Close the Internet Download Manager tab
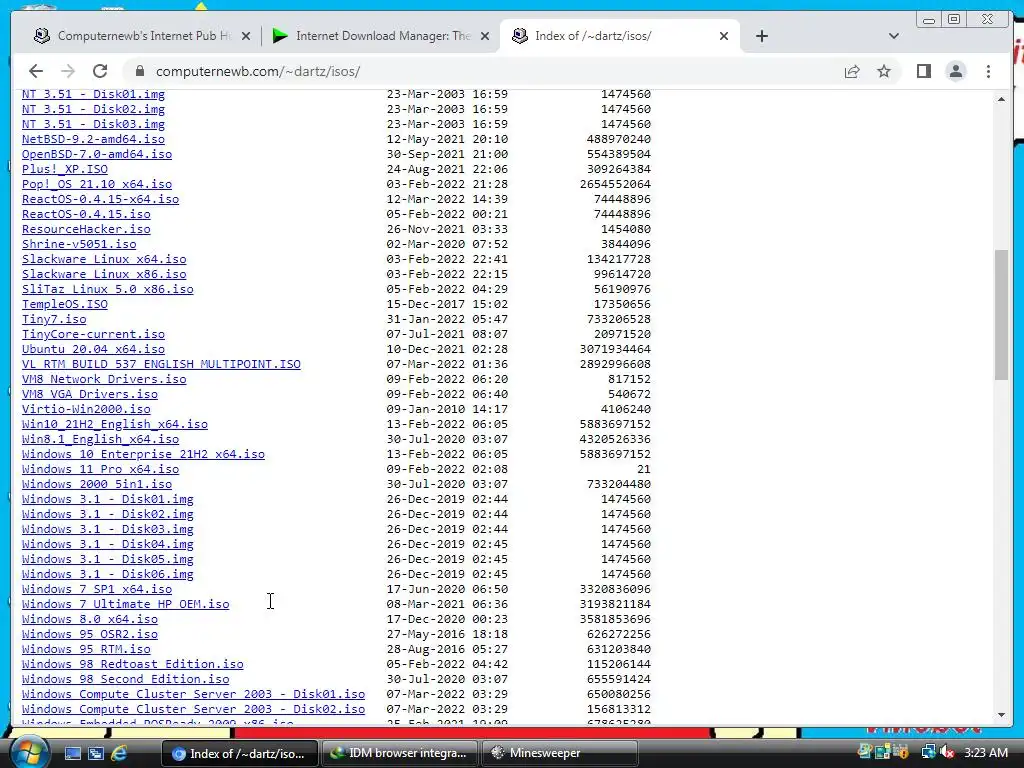This screenshot has height=768, width=1024. click(x=485, y=37)
